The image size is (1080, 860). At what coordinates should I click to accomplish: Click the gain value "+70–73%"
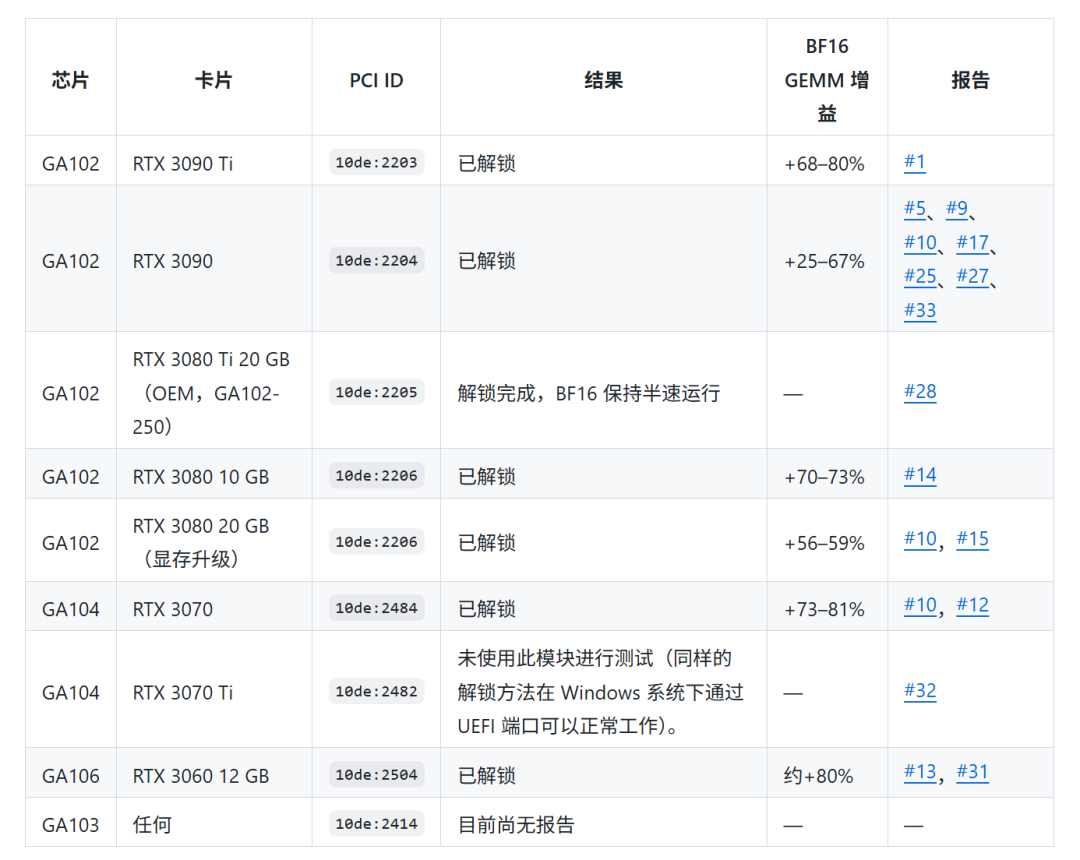[x=824, y=476]
